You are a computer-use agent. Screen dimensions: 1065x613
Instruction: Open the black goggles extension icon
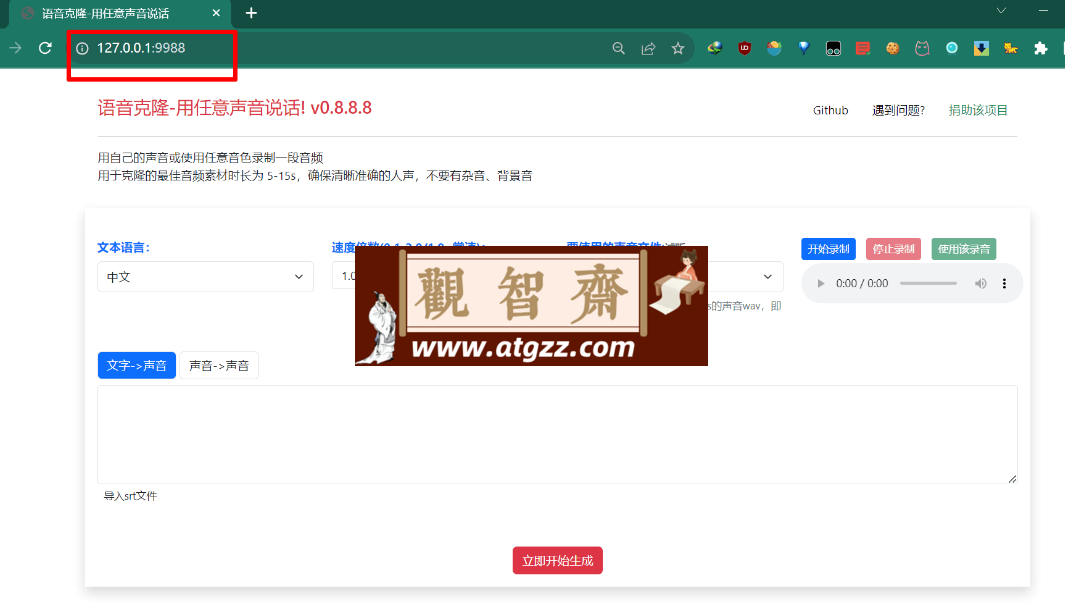pyautogui.click(x=833, y=48)
